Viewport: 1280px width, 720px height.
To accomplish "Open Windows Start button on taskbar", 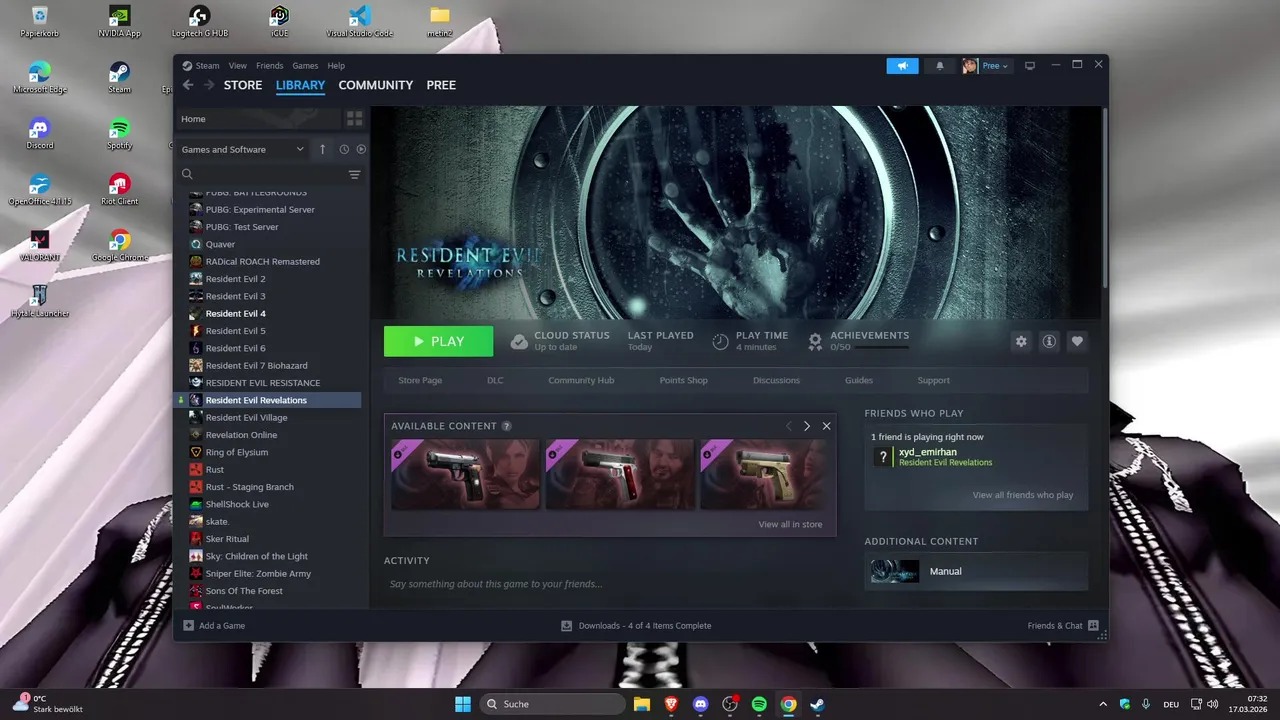I will pyautogui.click(x=463, y=704).
